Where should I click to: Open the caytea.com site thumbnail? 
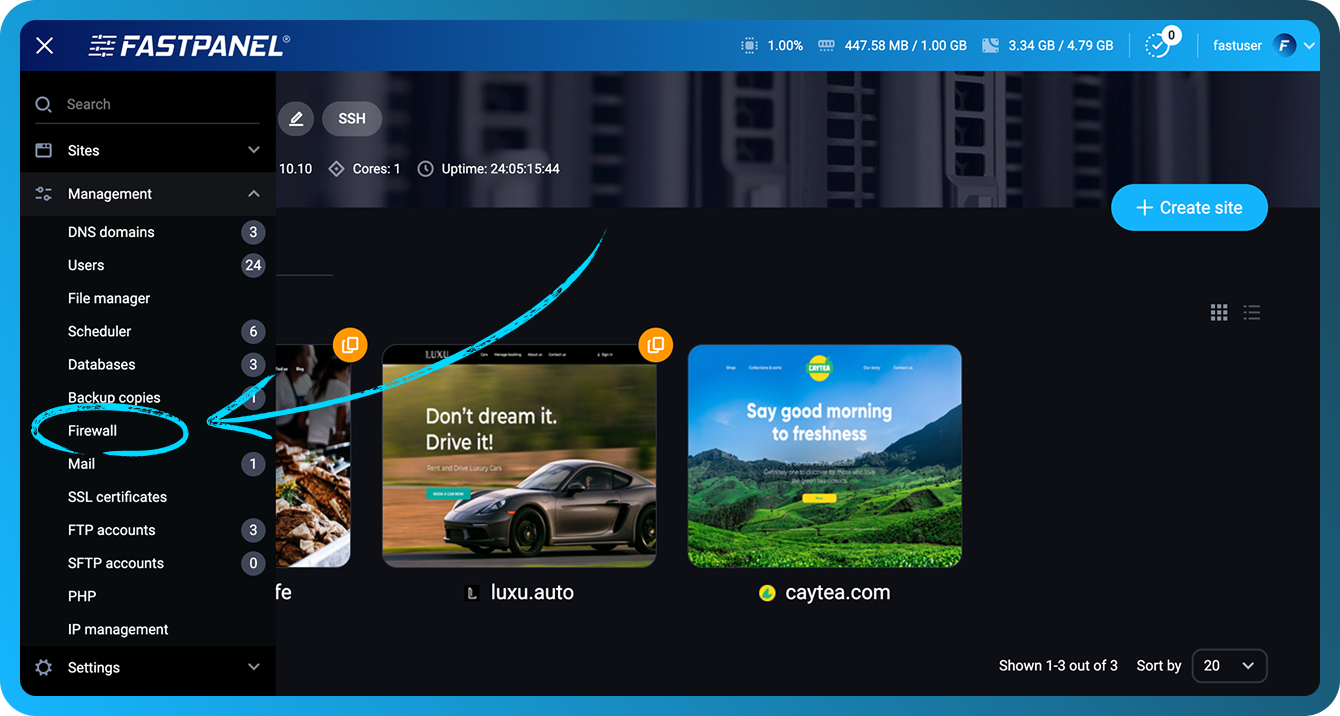(x=824, y=455)
